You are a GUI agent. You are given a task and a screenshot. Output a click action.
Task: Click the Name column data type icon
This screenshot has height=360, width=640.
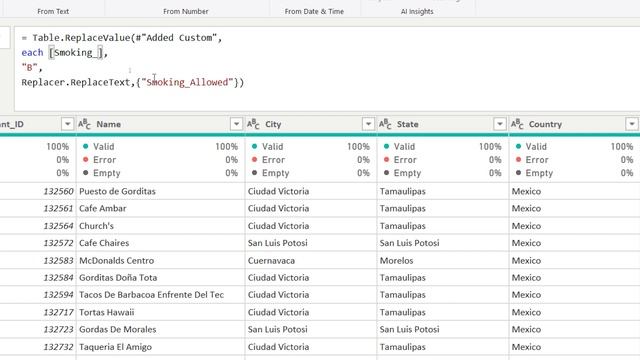tap(84, 124)
